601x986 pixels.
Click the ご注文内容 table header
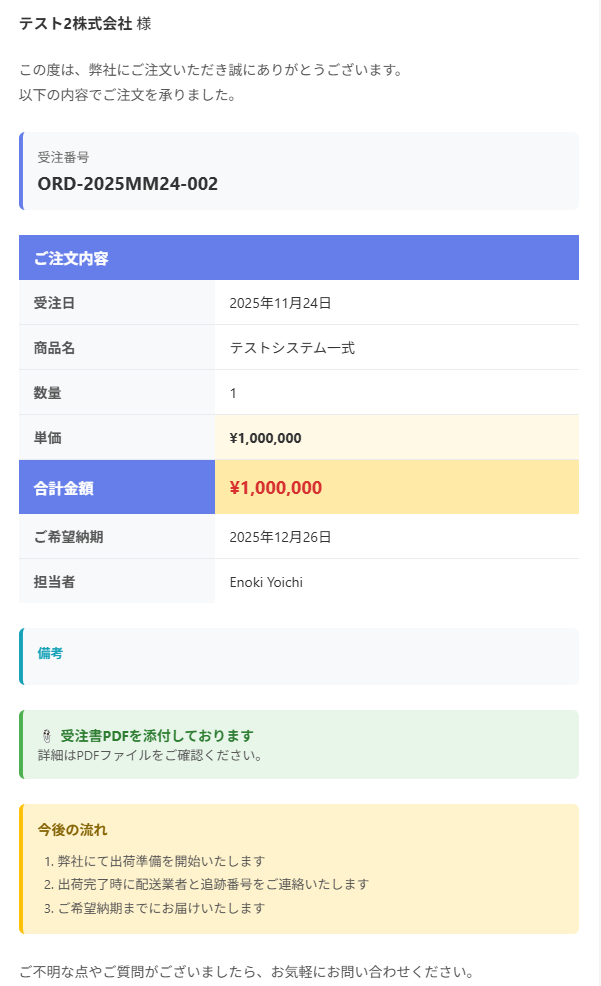[x=71, y=258]
